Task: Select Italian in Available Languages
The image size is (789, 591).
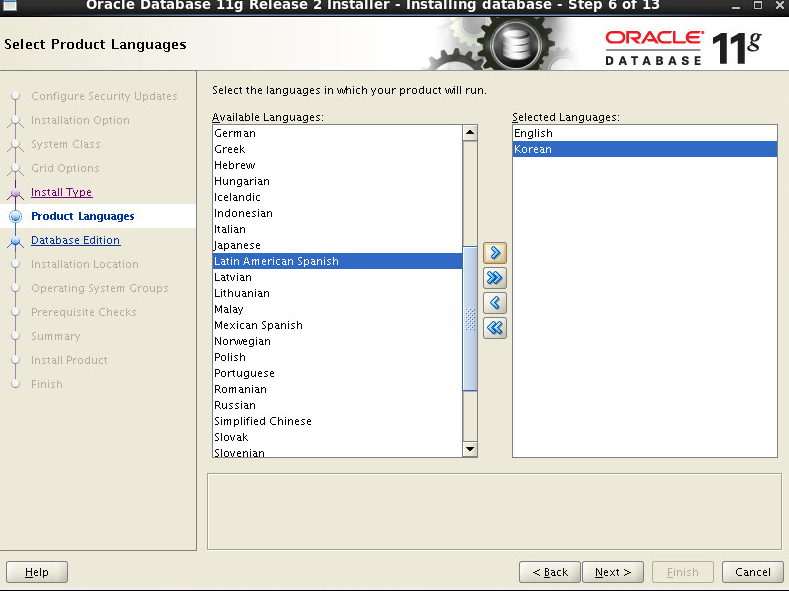Action: [x=337, y=229]
